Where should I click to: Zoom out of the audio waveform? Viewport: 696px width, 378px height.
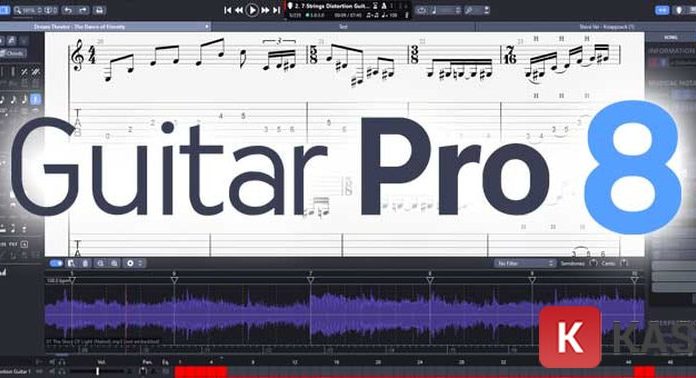100,264
